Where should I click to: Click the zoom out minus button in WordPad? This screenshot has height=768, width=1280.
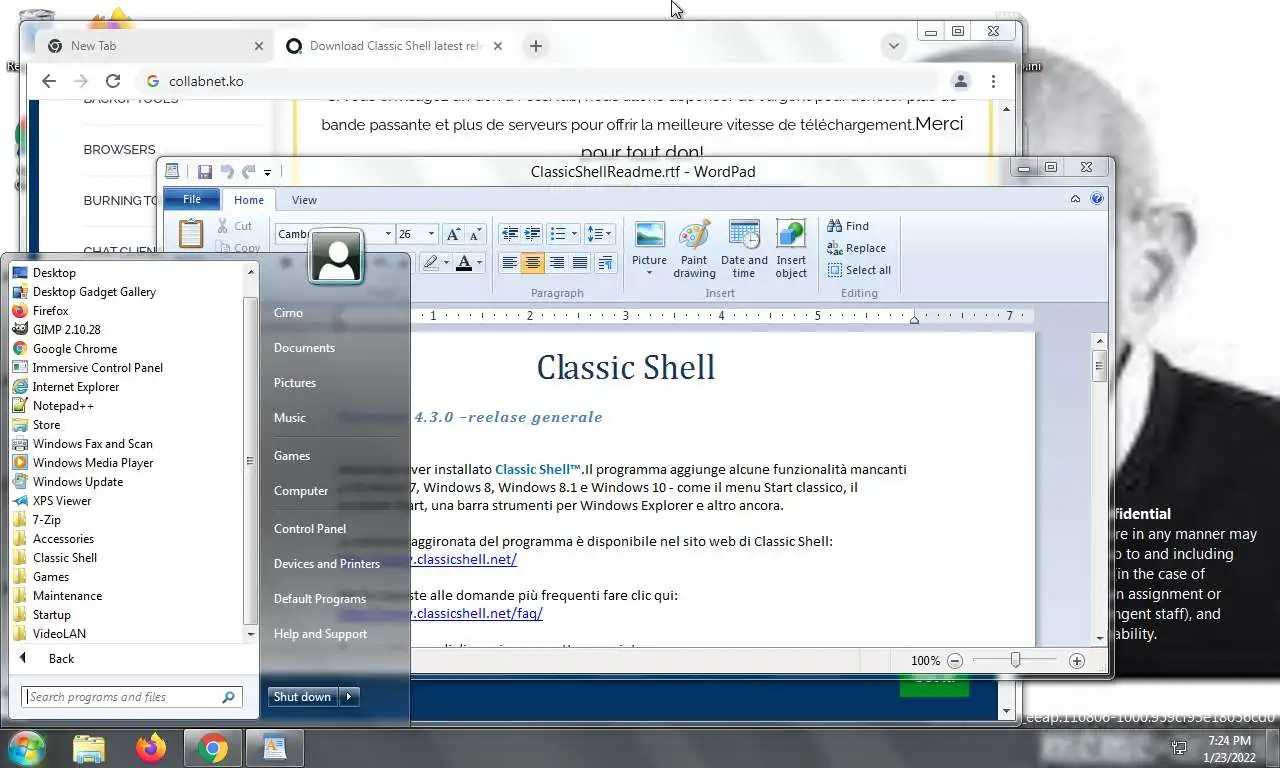[x=955, y=661]
